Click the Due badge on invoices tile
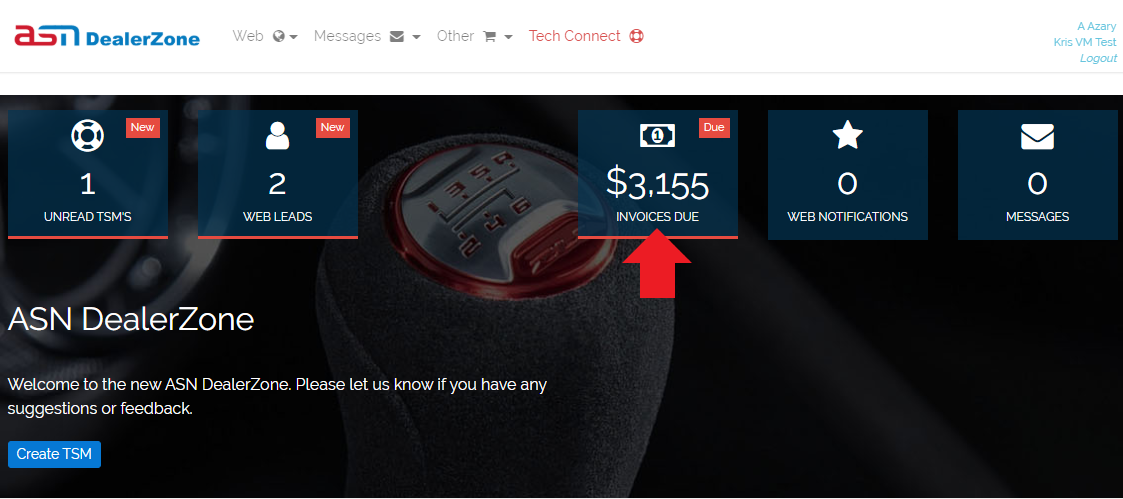The image size is (1123, 499). (x=714, y=127)
